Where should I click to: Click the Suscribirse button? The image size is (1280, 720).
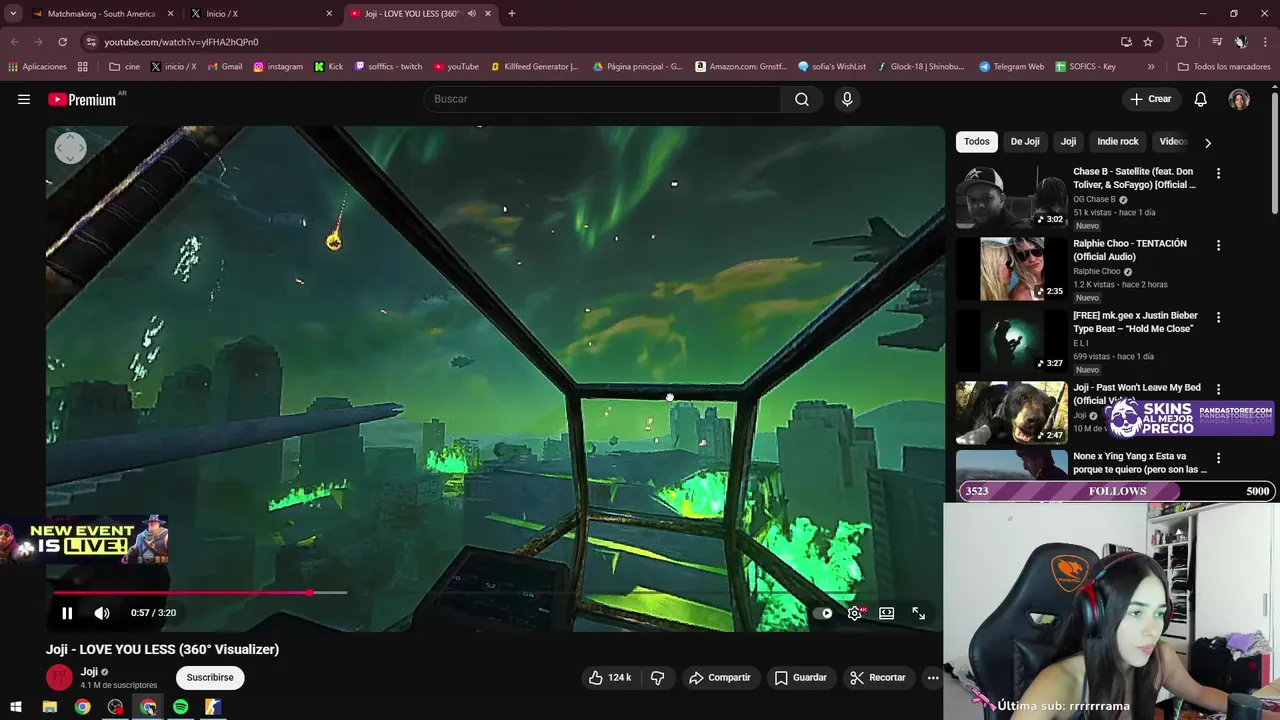tap(210, 677)
